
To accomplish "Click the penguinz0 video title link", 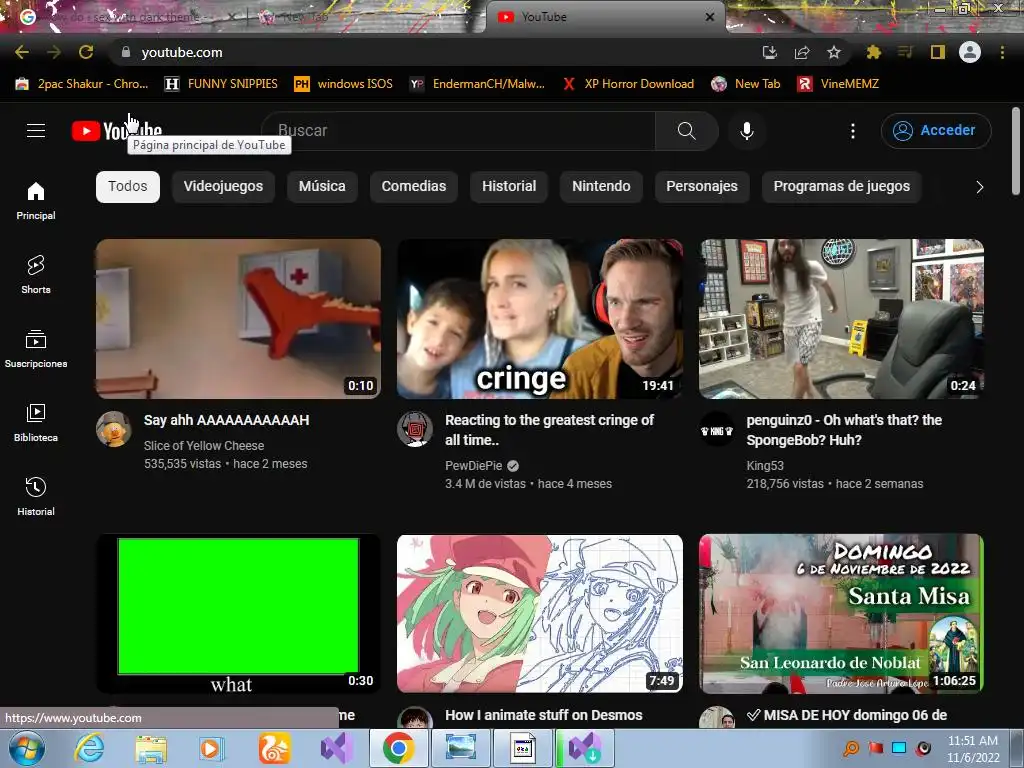I will [x=844, y=430].
